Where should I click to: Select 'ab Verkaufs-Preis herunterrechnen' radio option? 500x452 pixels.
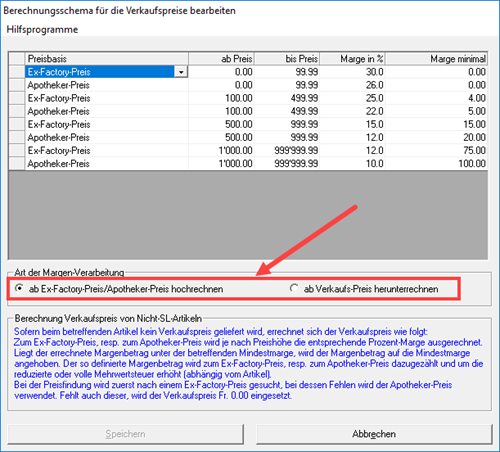coord(294,288)
